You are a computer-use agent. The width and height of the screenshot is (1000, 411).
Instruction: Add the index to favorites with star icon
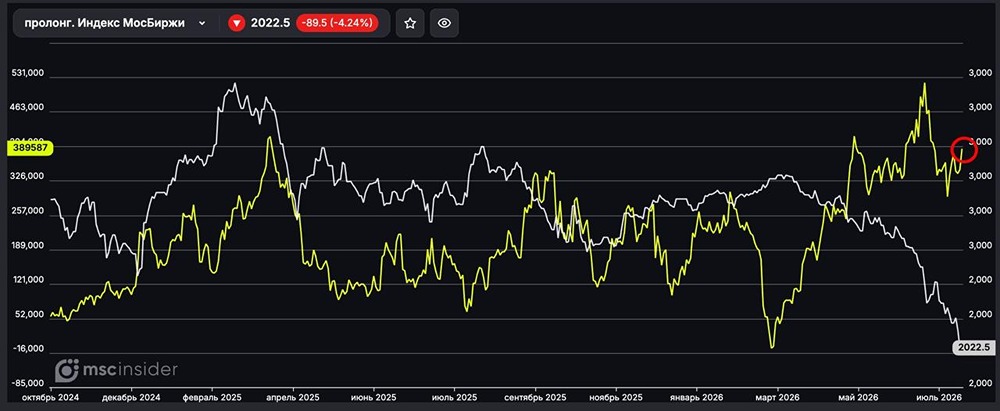410,24
